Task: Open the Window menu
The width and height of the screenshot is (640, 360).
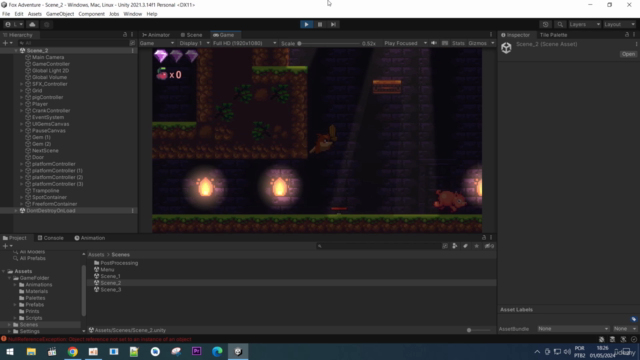Action: click(133, 14)
